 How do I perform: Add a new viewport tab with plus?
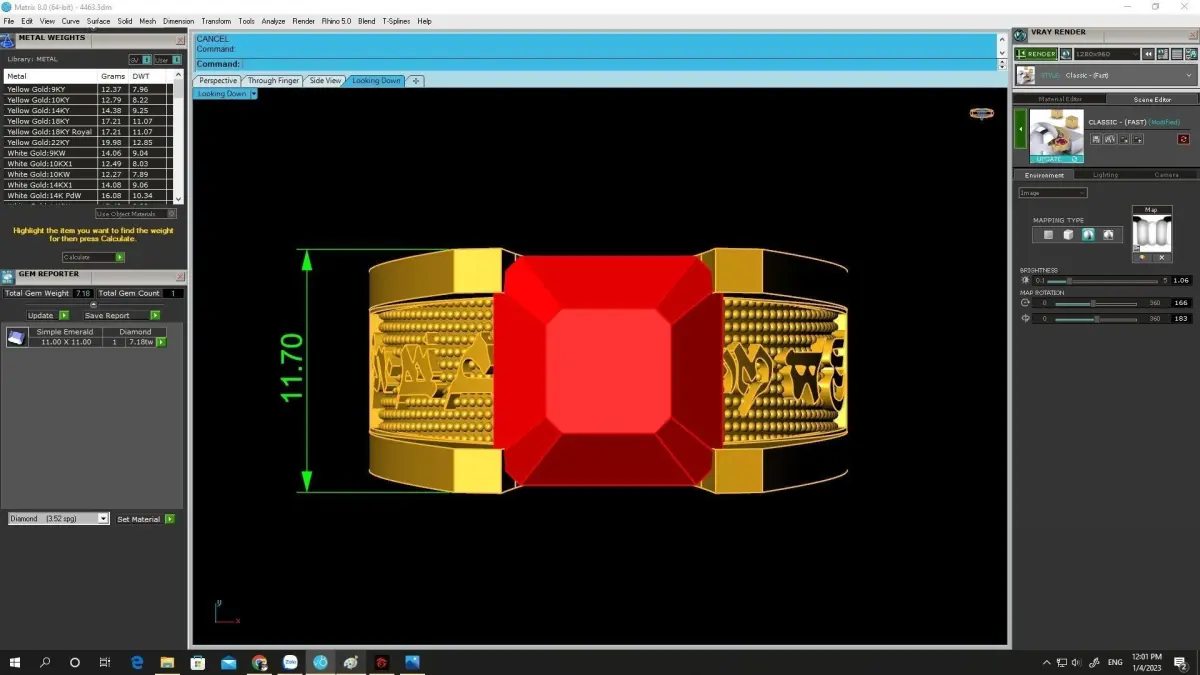point(416,81)
